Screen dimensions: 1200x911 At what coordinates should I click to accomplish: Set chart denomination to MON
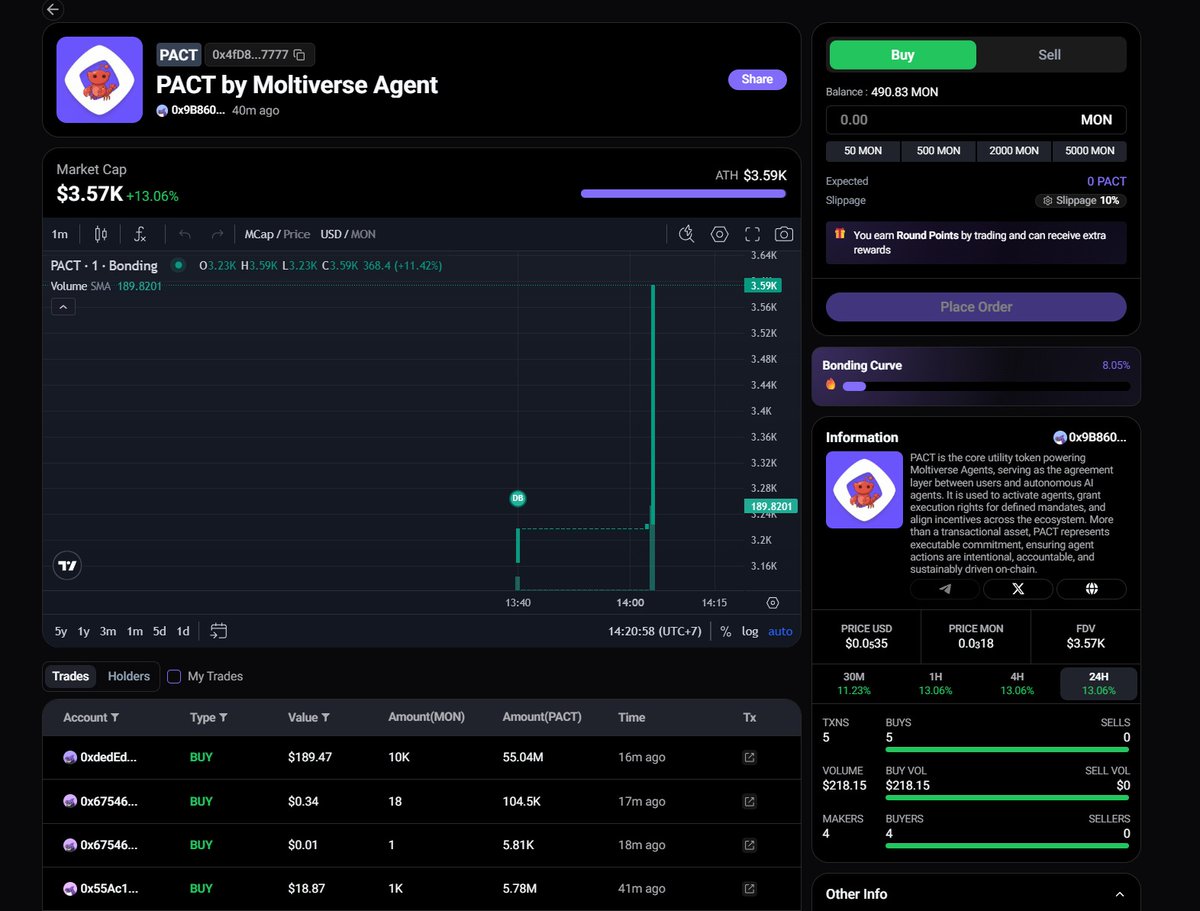coord(363,234)
